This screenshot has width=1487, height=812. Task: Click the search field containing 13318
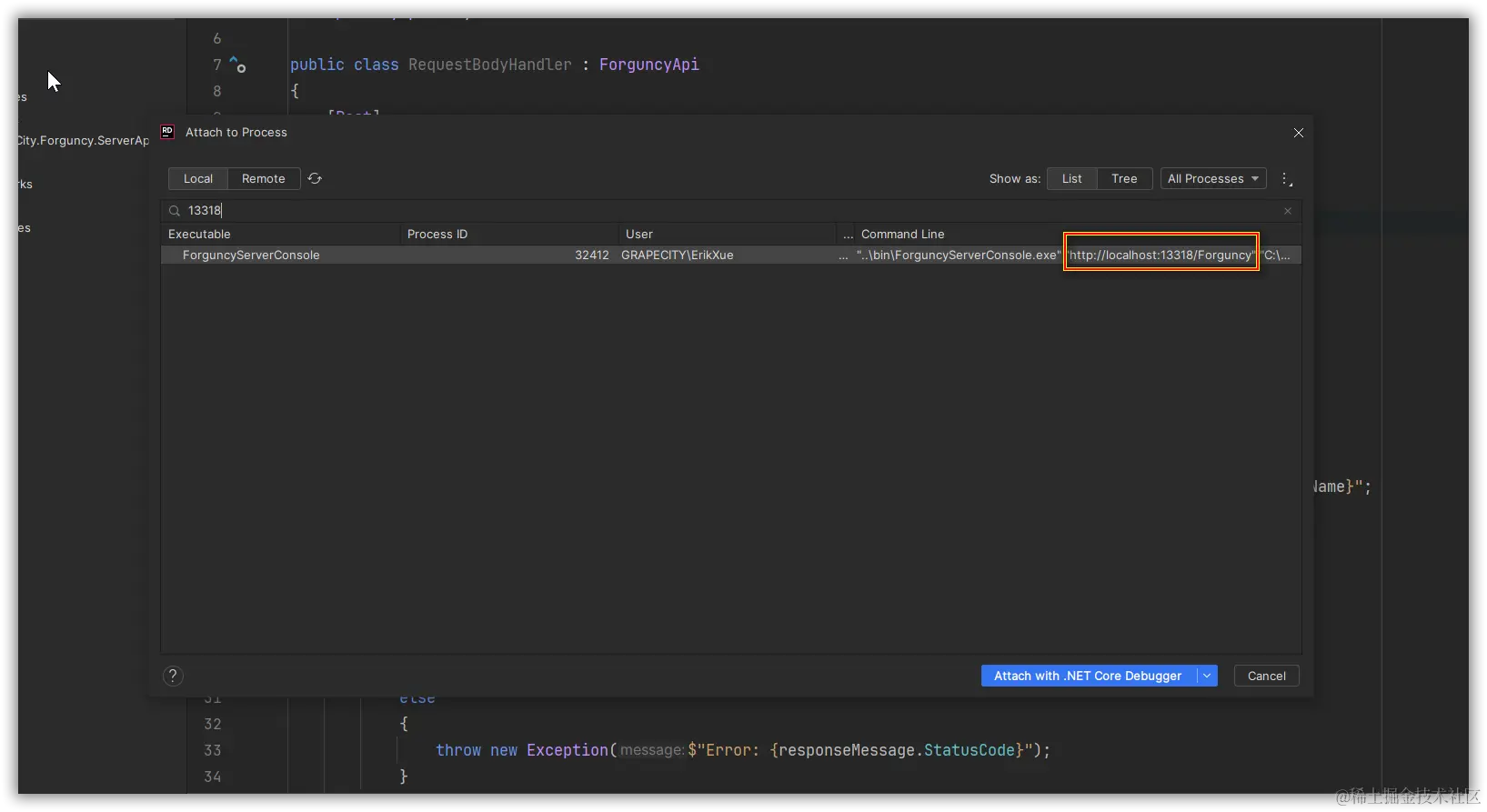(730, 211)
